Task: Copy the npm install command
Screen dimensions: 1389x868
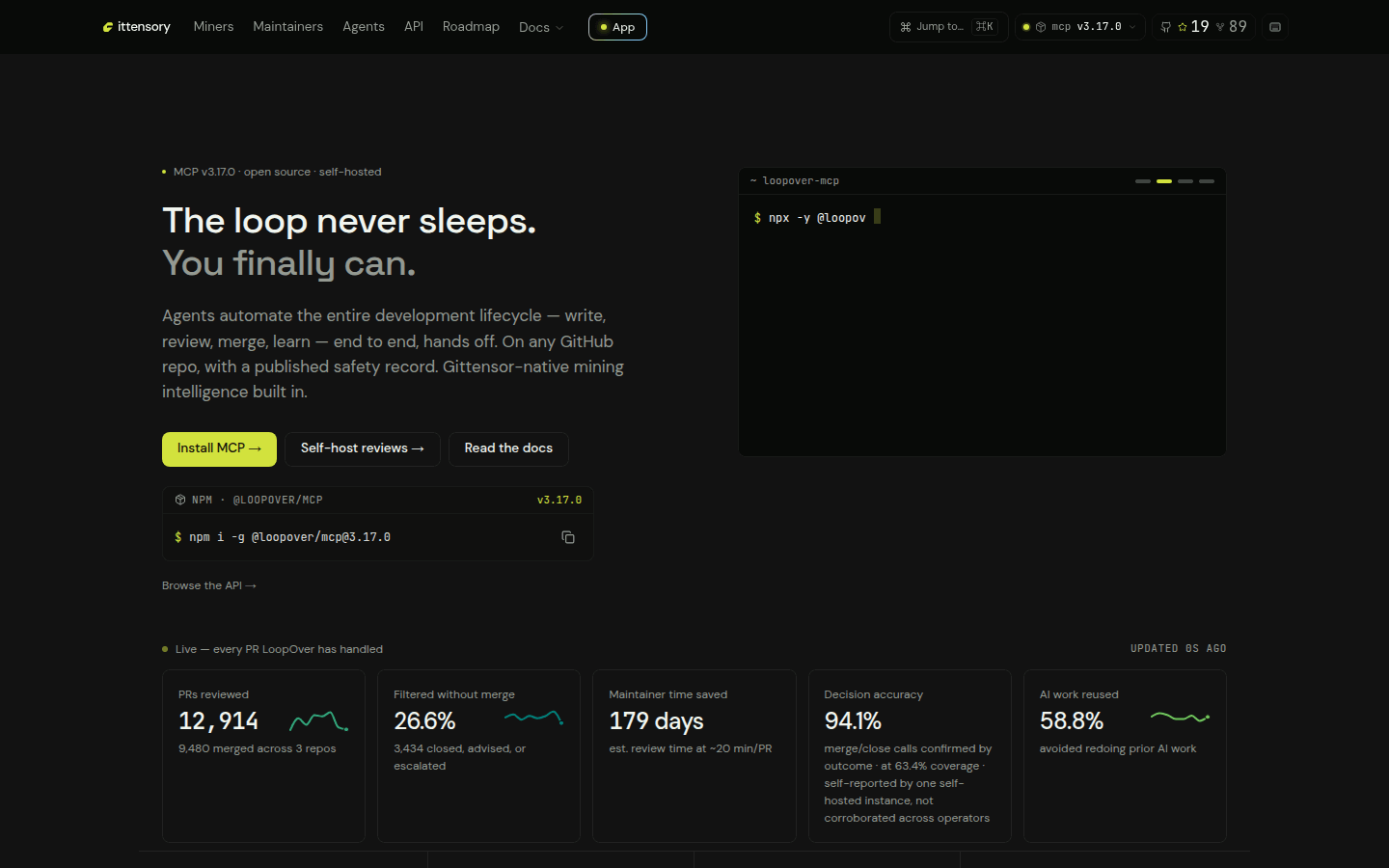Action: pyautogui.click(x=568, y=537)
